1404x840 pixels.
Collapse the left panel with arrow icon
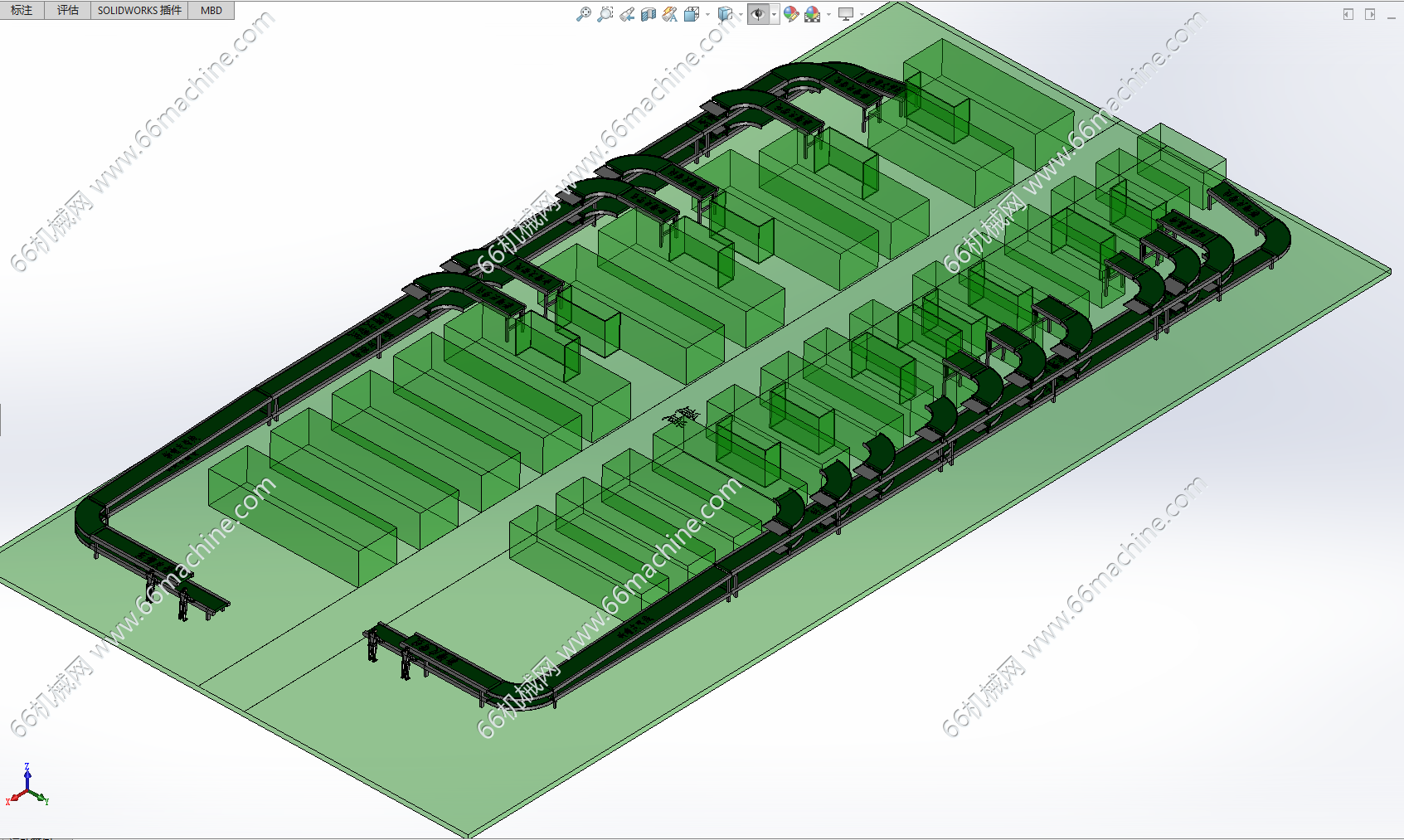click(1348, 14)
